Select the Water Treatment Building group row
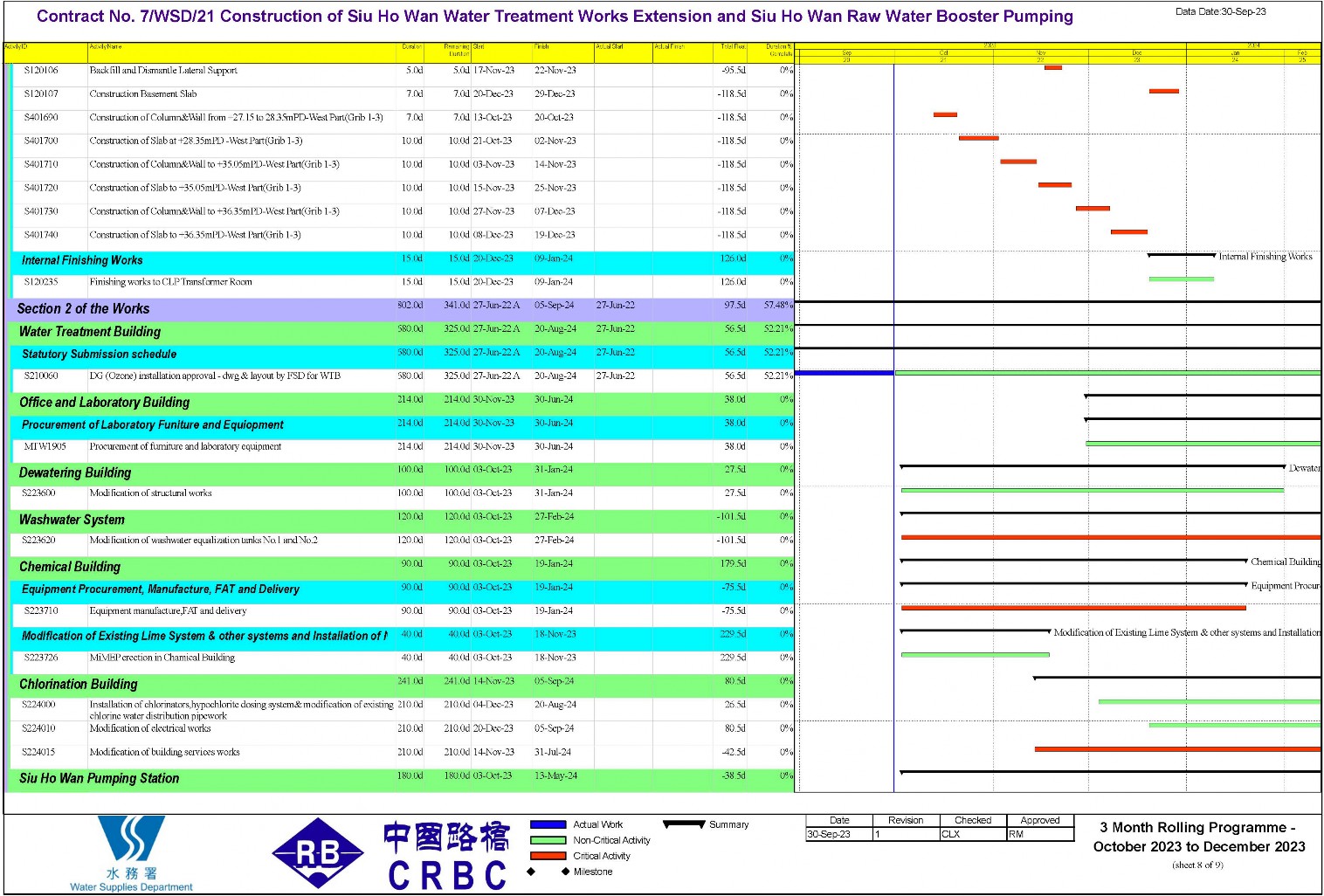The image size is (1324, 896). tap(403, 333)
